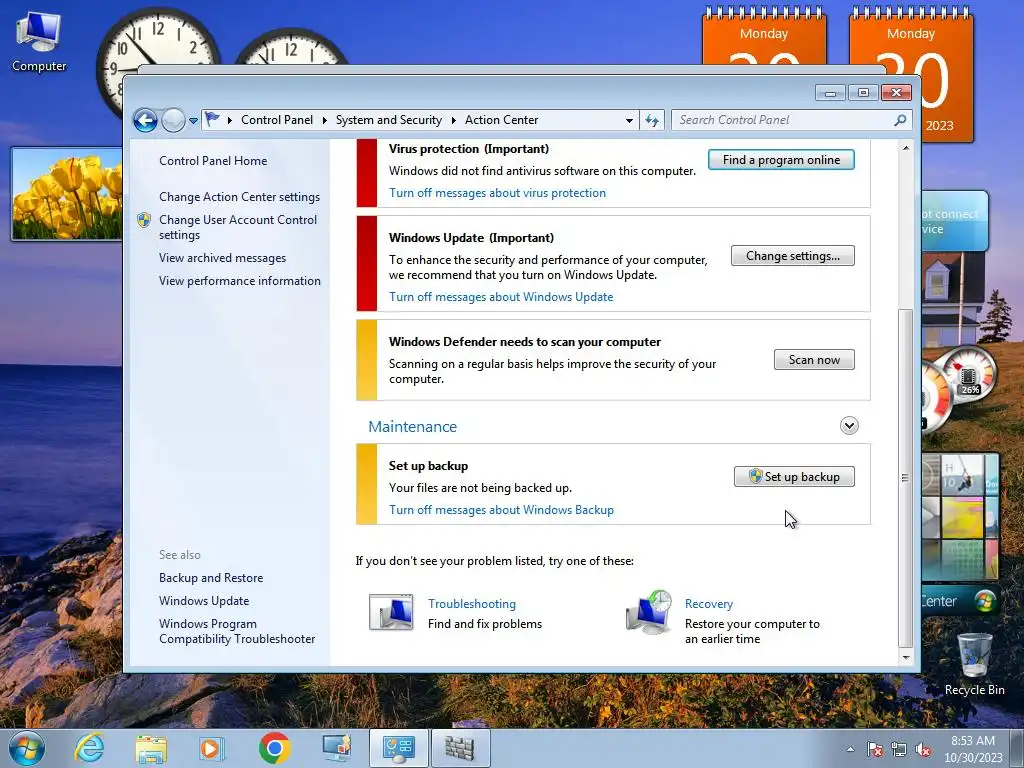Launch Internet Explorer from taskbar
The height and width of the screenshot is (768, 1024).
(x=89, y=748)
